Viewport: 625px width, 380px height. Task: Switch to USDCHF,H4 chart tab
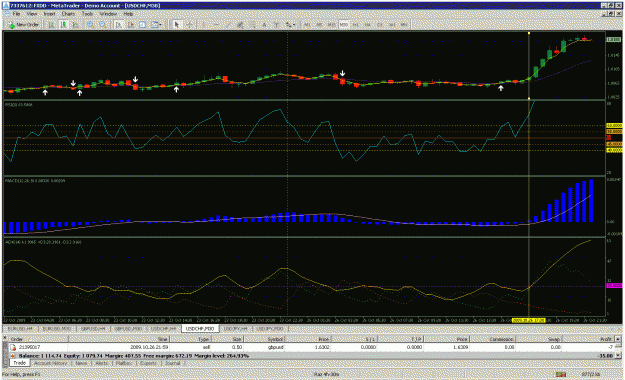163,329
